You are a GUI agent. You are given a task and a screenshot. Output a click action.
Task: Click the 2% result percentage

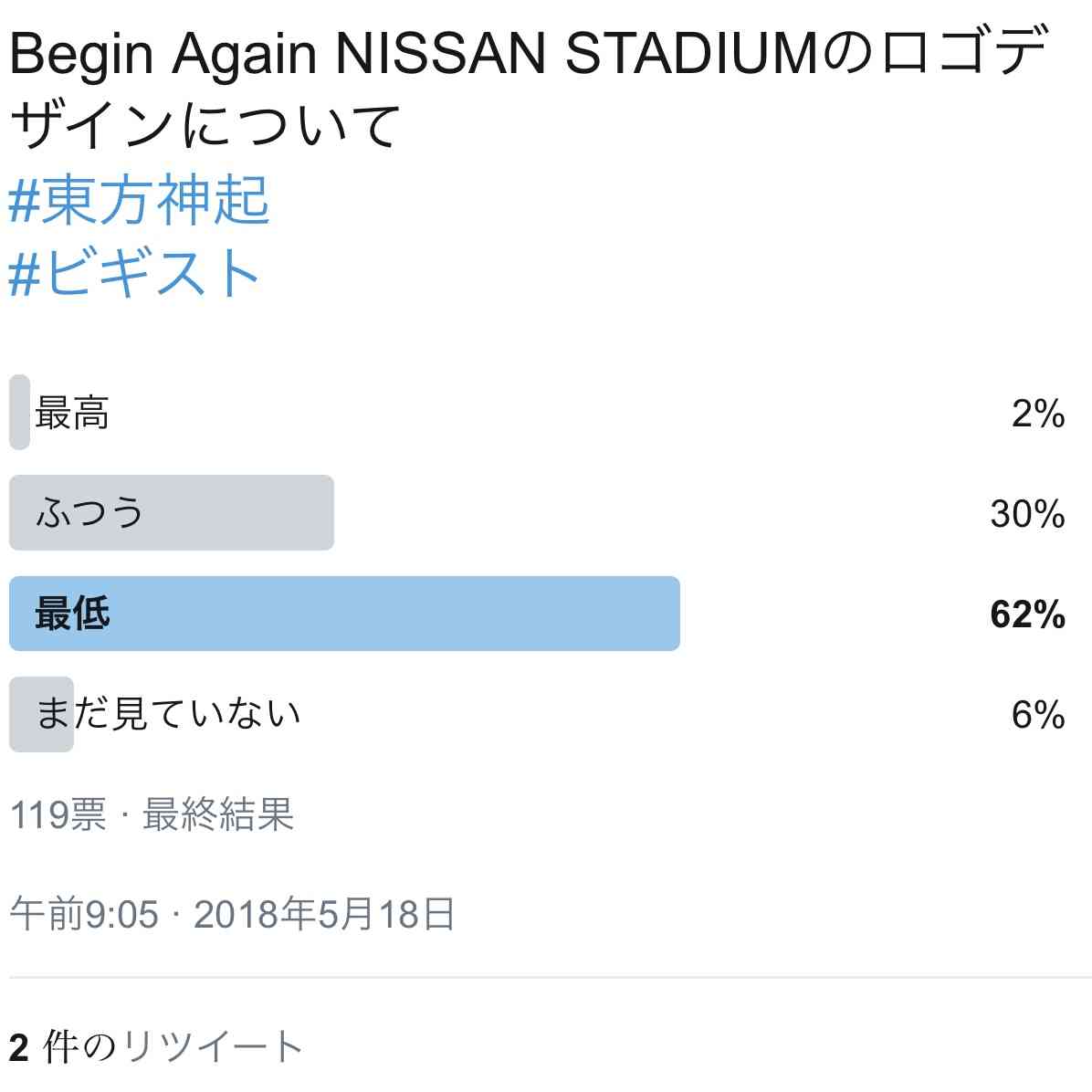1038,413
